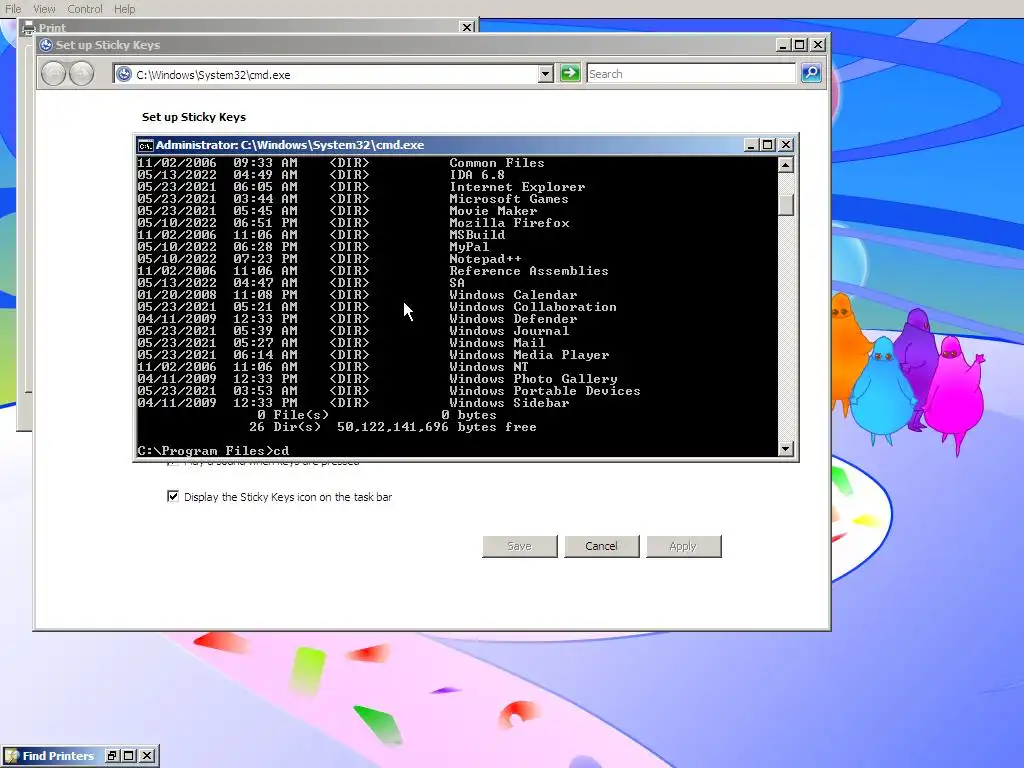The width and height of the screenshot is (1024, 768).
Task: Click the IDA 6.8 directory entry
Action: point(477,174)
